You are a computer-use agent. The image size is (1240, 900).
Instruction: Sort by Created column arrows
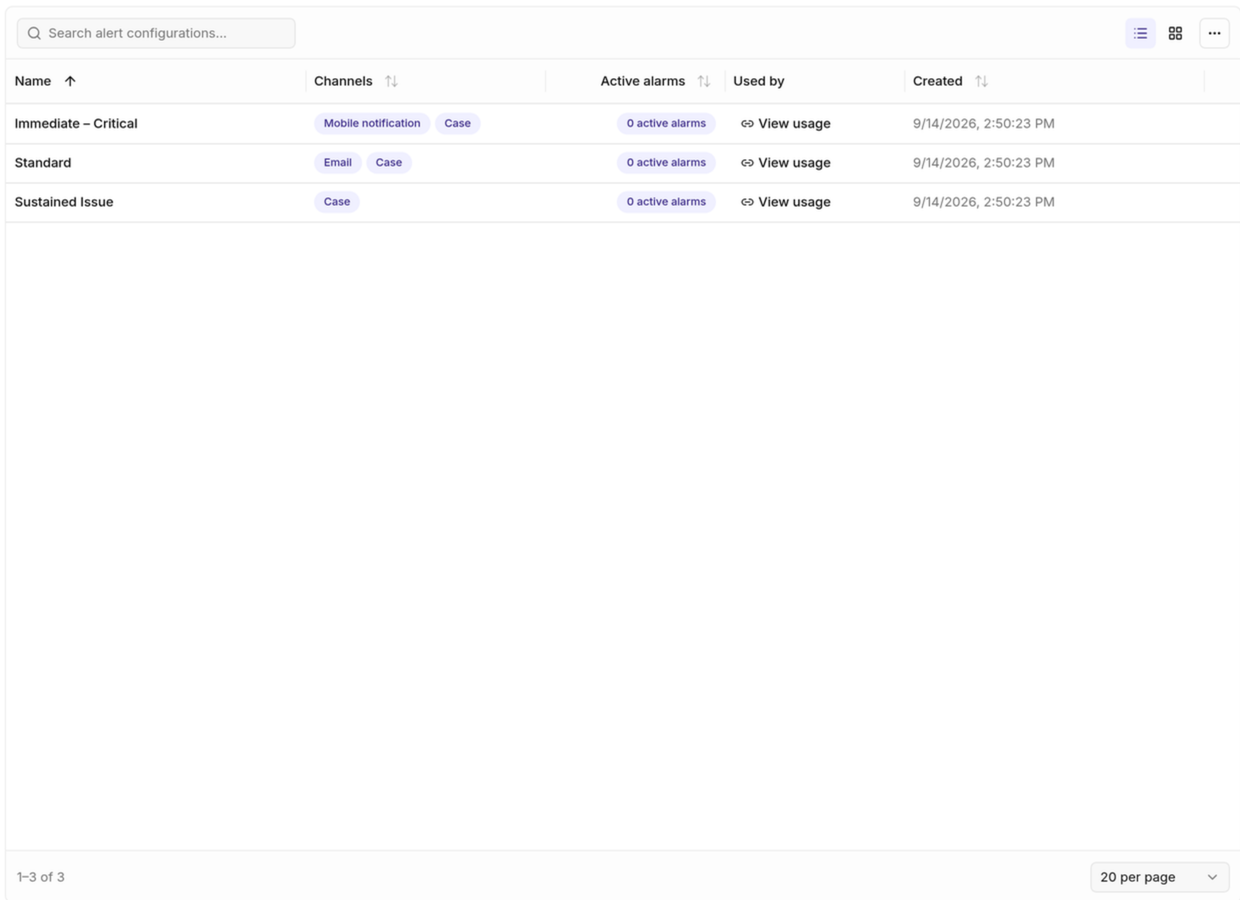pos(982,81)
